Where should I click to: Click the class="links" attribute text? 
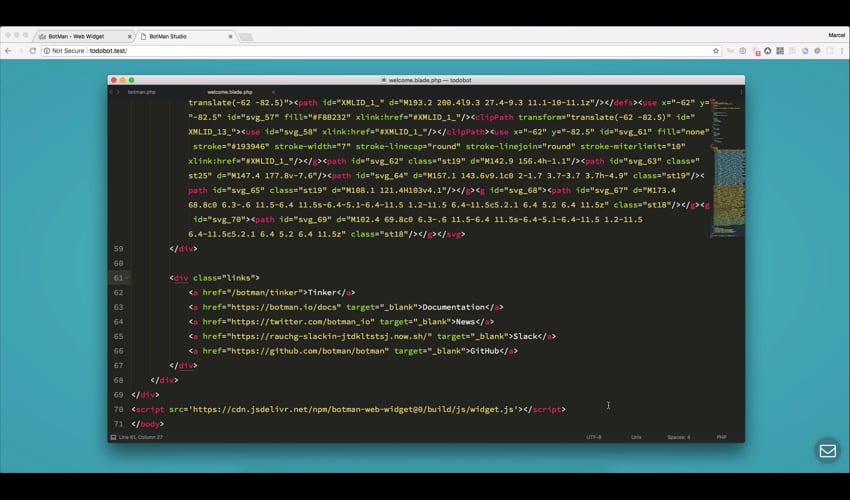[226, 278]
